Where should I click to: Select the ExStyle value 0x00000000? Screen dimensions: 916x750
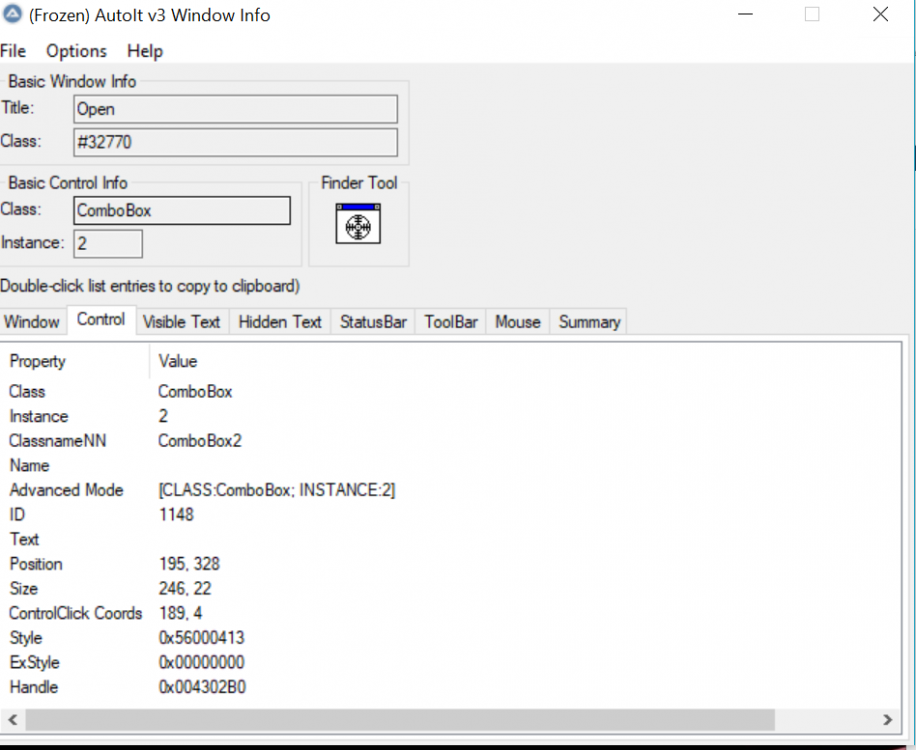click(202, 662)
